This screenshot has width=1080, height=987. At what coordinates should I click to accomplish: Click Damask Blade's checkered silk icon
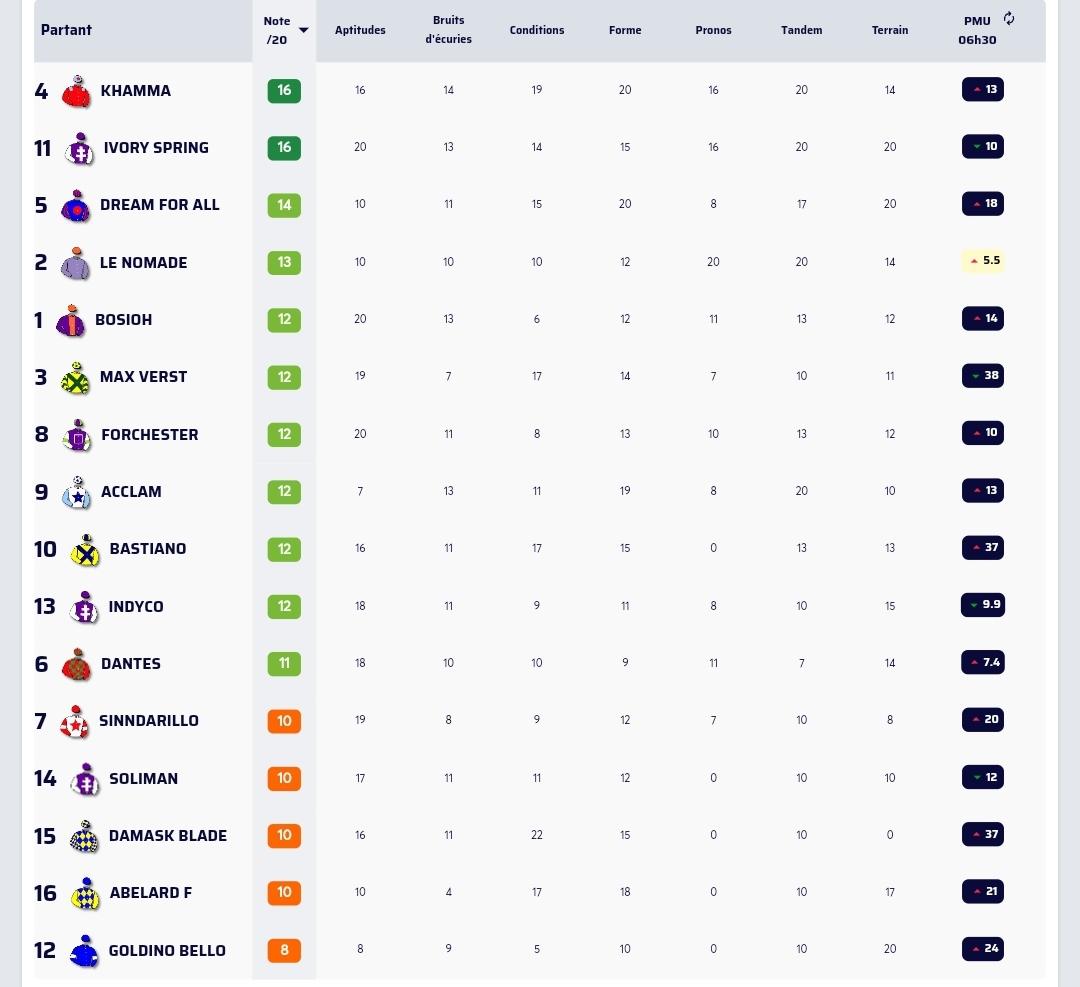pyautogui.click(x=84, y=837)
